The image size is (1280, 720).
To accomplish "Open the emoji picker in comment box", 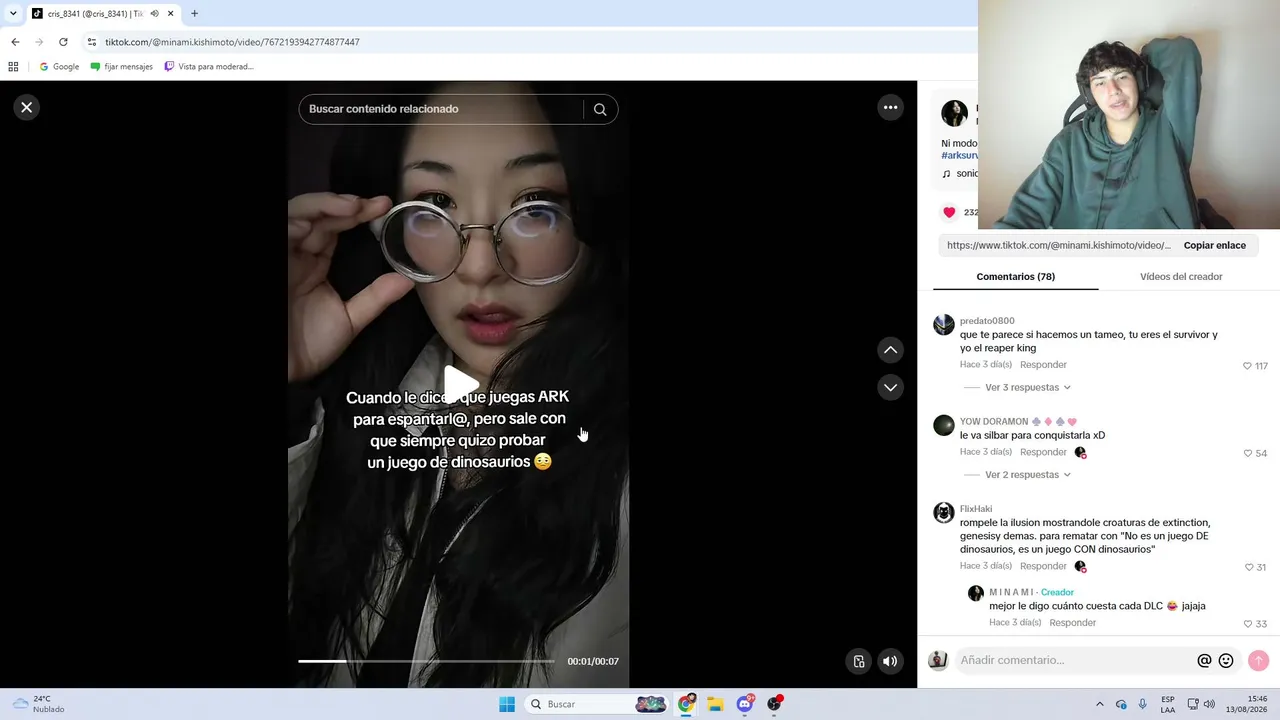I will [x=1226, y=661].
